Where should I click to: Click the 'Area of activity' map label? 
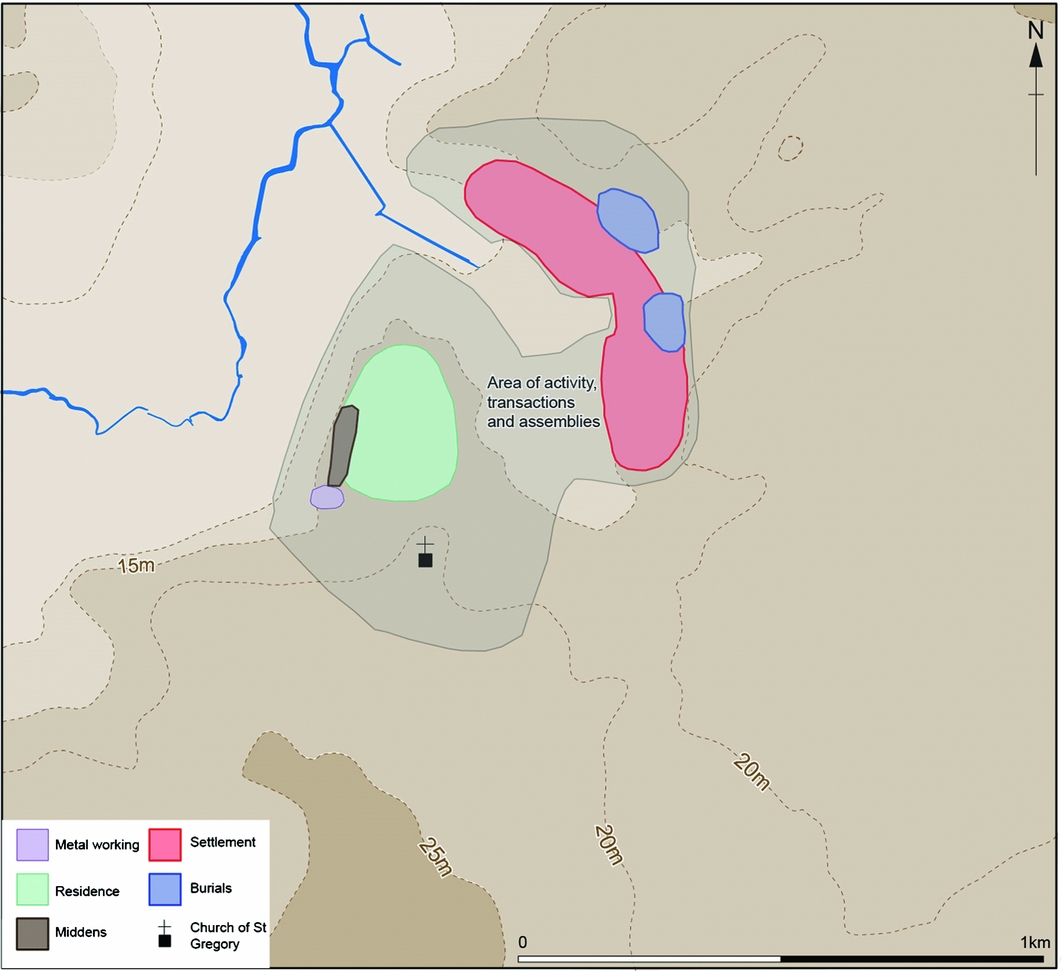click(543, 402)
